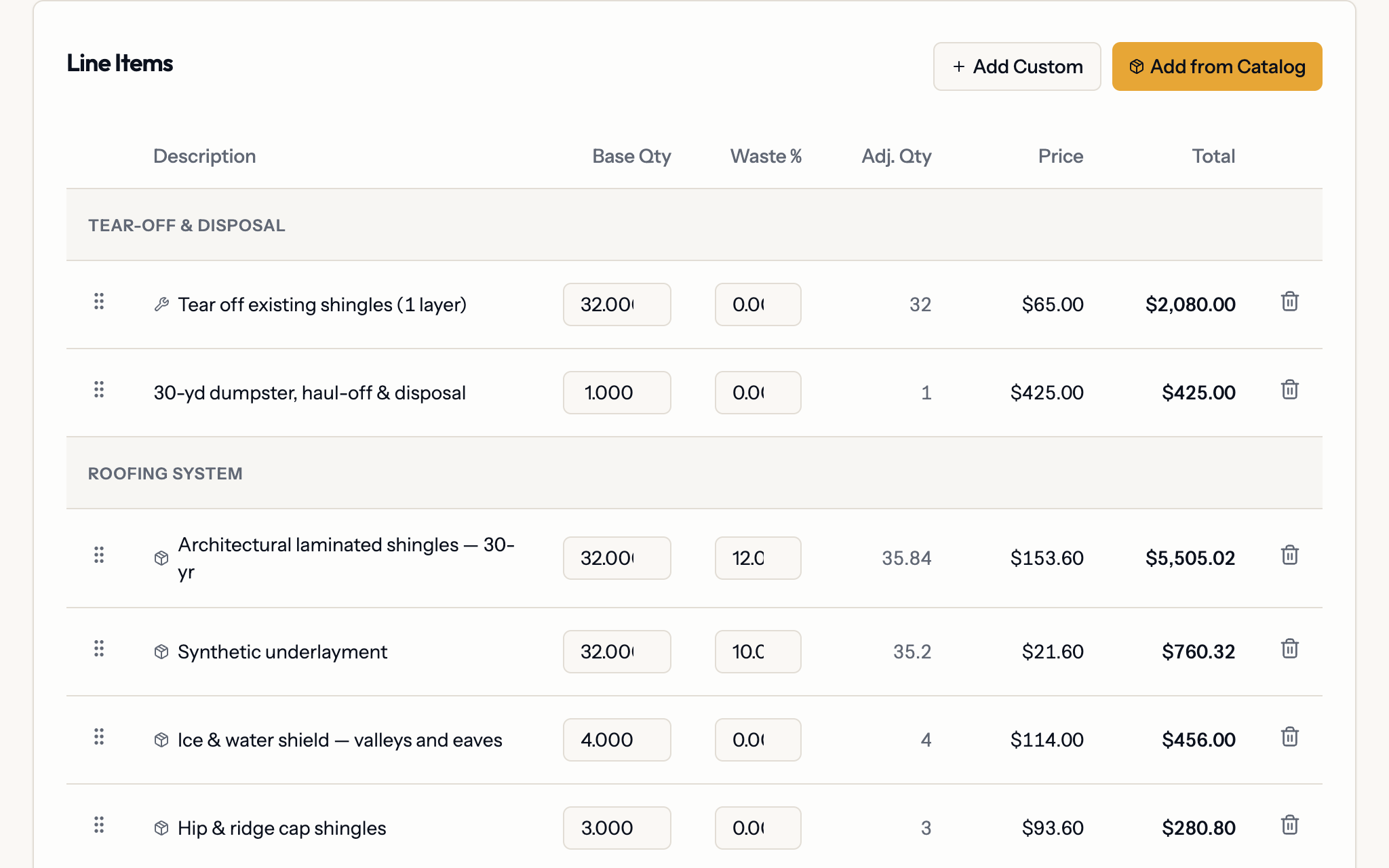Click catalog box icon beside Architectural laminated shingles
This screenshot has width=1389, height=868.
[x=161, y=558]
